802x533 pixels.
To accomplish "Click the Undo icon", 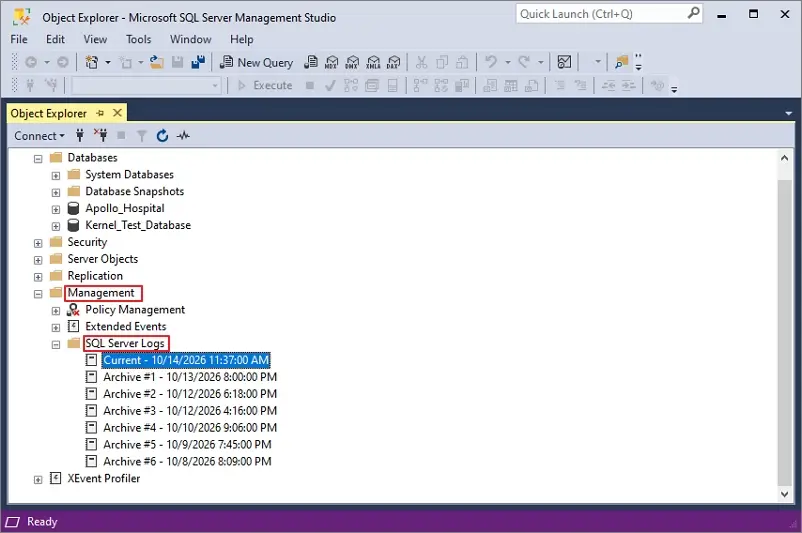I will coord(491,62).
